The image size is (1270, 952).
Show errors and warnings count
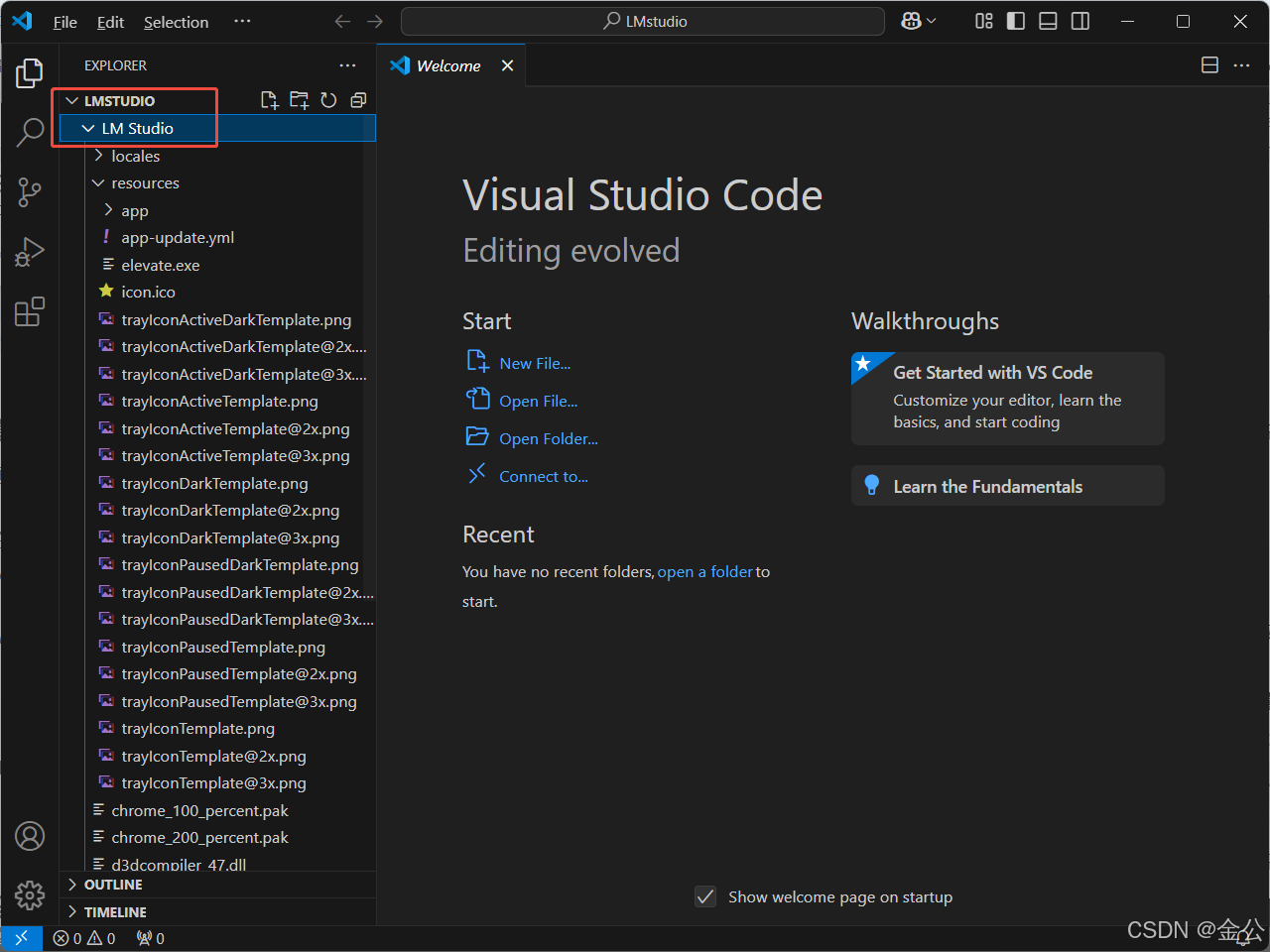click(84, 938)
